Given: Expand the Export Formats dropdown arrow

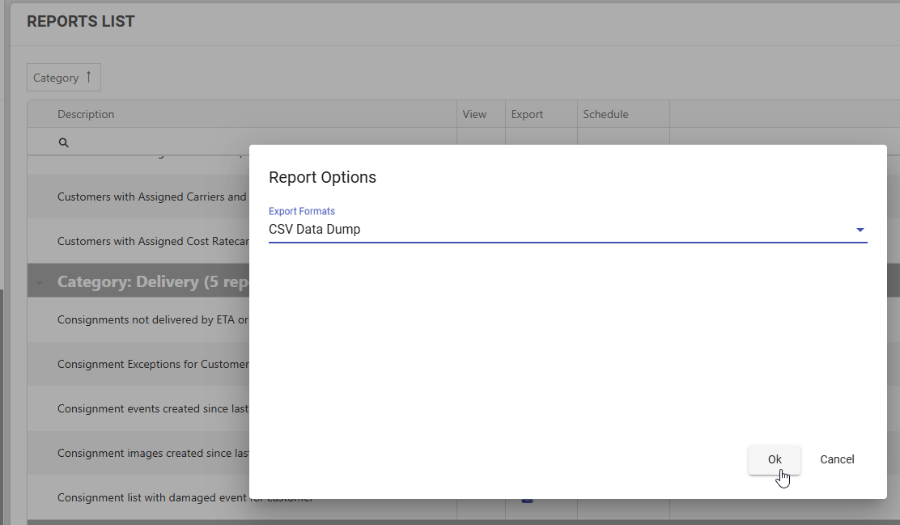Looking at the screenshot, I should 859,230.
